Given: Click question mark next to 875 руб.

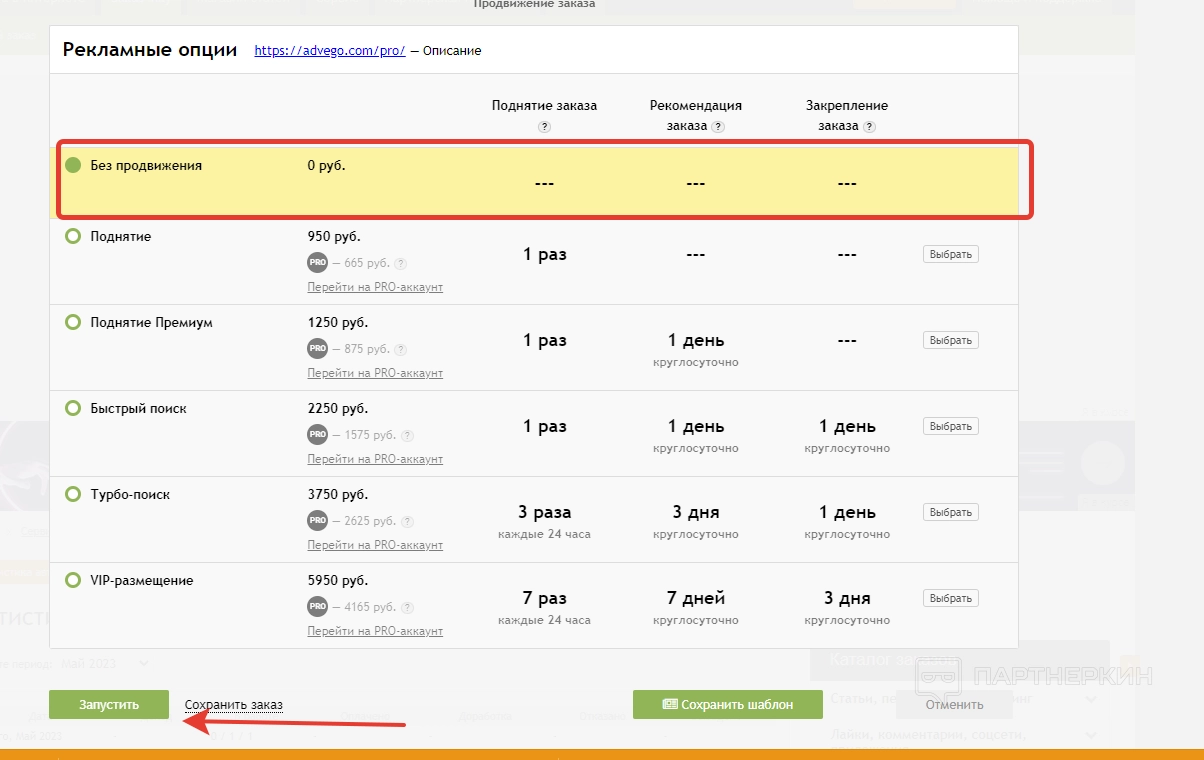Looking at the screenshot, I should pos(400,350).
